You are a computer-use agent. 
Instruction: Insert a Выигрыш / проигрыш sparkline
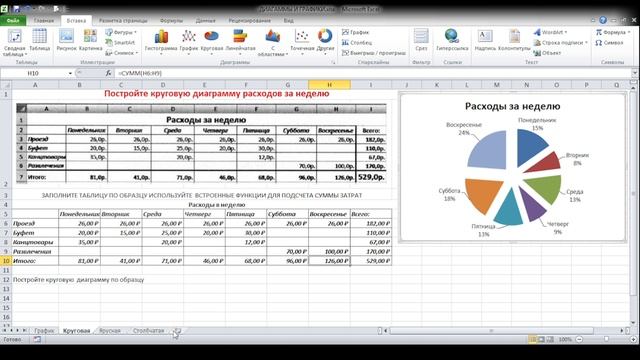[373, 53]
